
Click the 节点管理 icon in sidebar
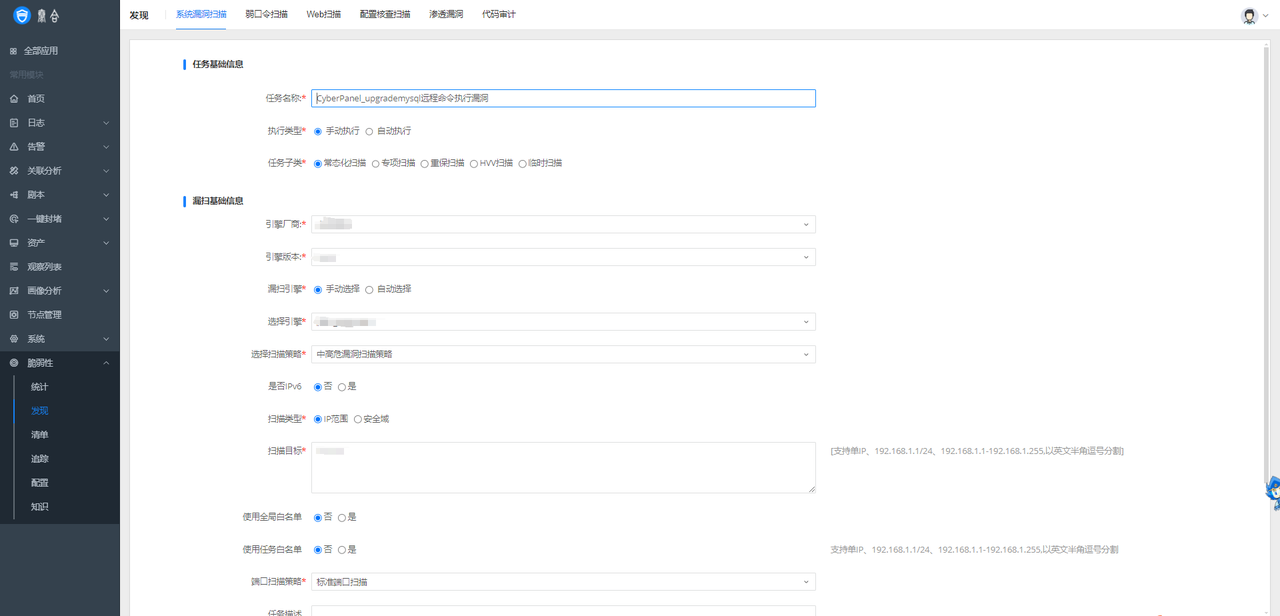pos(14,315)
